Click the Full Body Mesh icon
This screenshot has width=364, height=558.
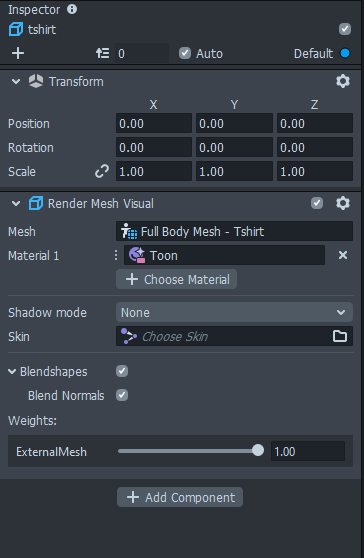tap(129, 231)
